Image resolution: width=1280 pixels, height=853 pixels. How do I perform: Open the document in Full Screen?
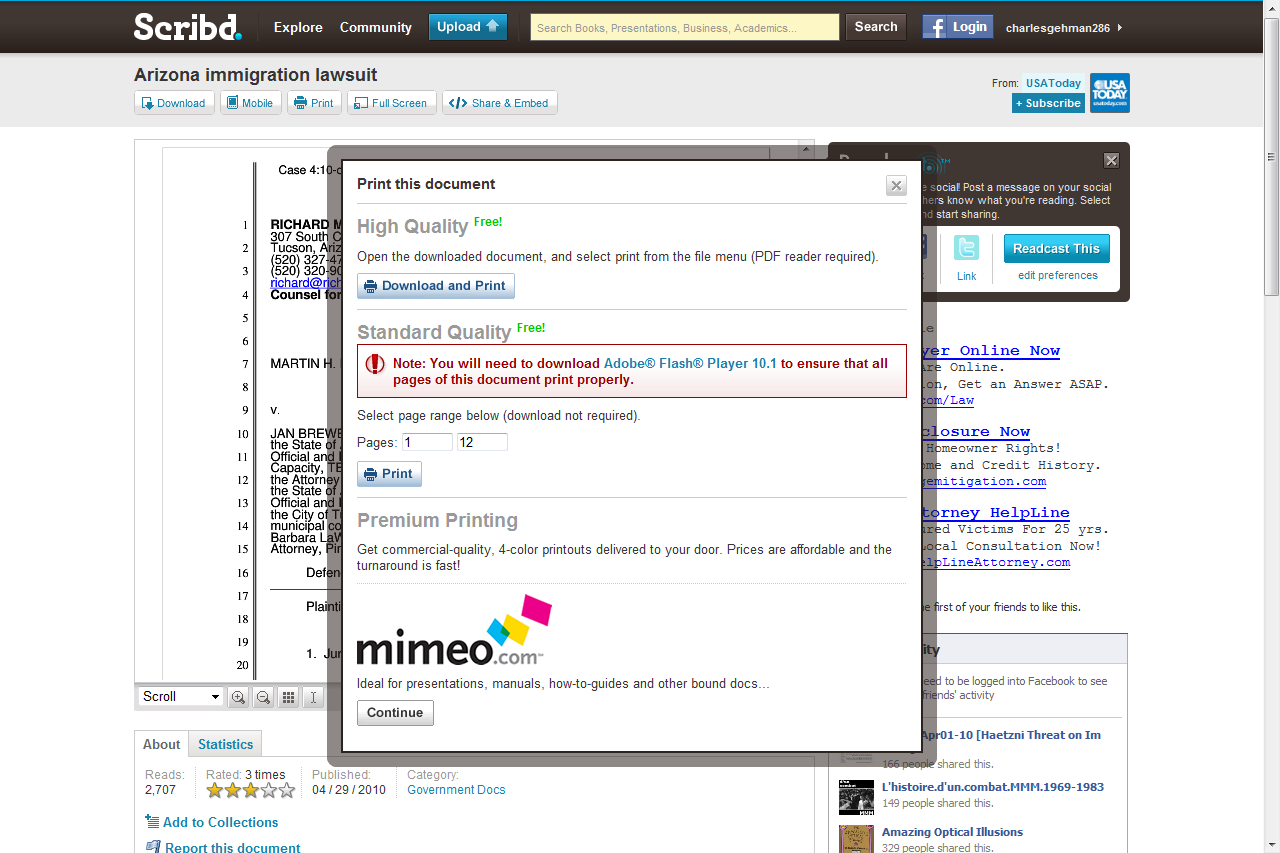[x=391, y=103]
